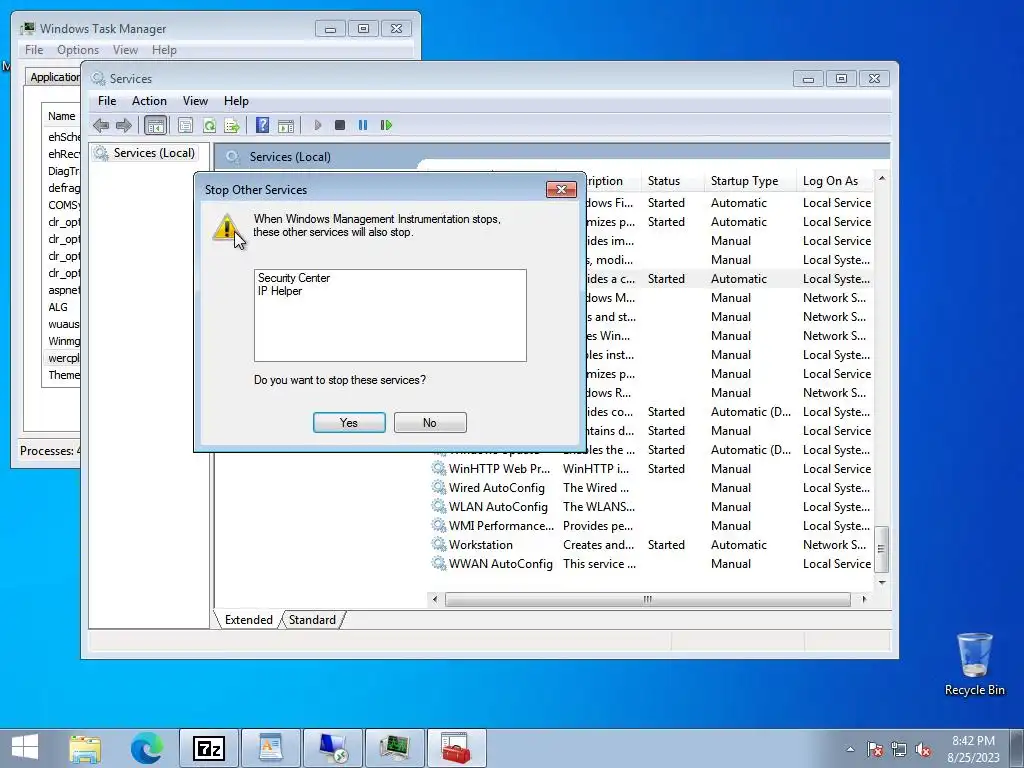The width and height of the screenshot is (1024, 768).
Task: Select the Wired AutoConfig service name
Action: (x=496, y=488)
